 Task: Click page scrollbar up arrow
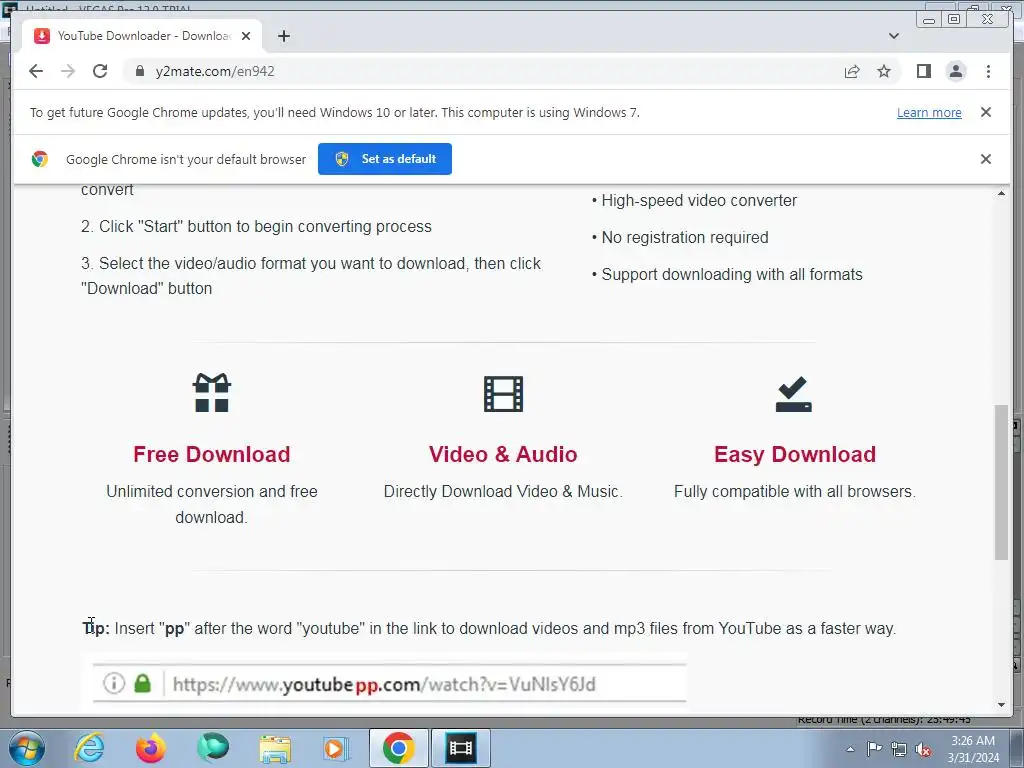[1001, 193]
